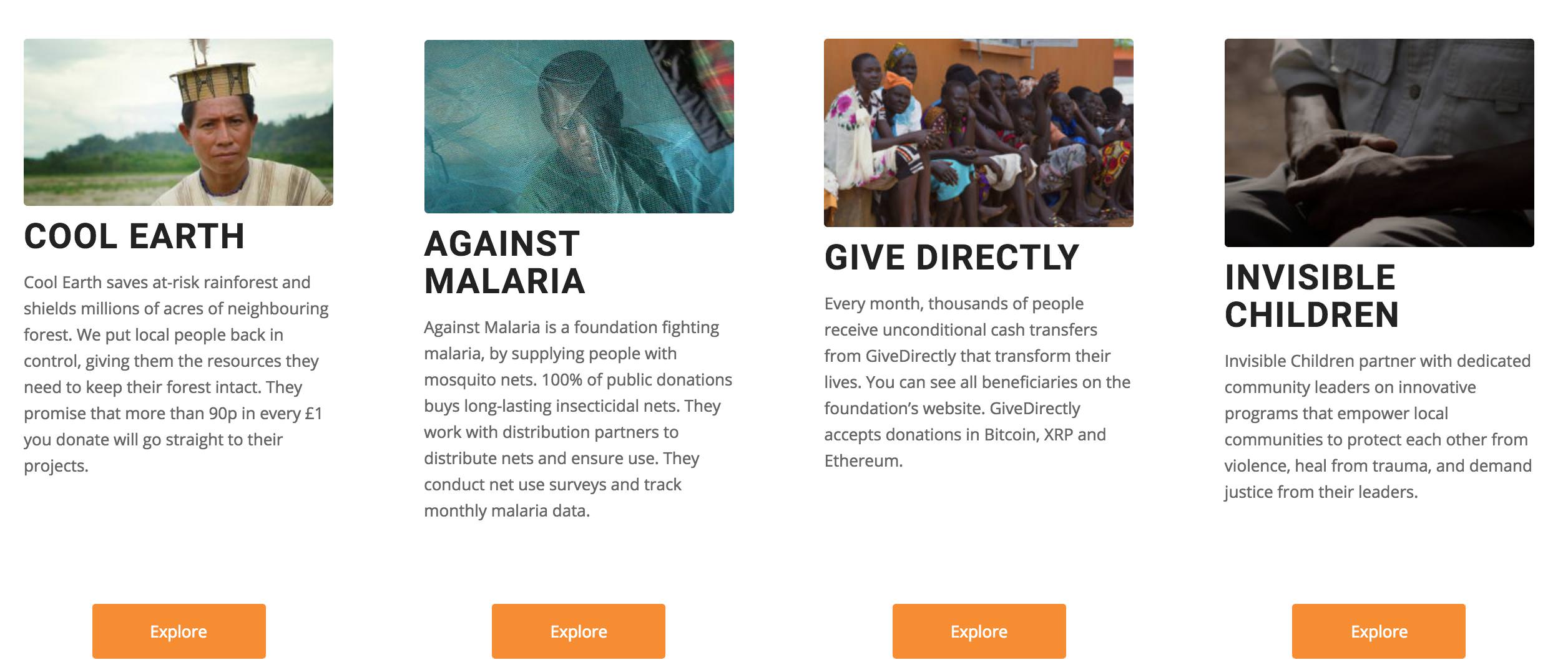Select the Against Malaria description text
Screen dimensions: 1568x670
578,419
